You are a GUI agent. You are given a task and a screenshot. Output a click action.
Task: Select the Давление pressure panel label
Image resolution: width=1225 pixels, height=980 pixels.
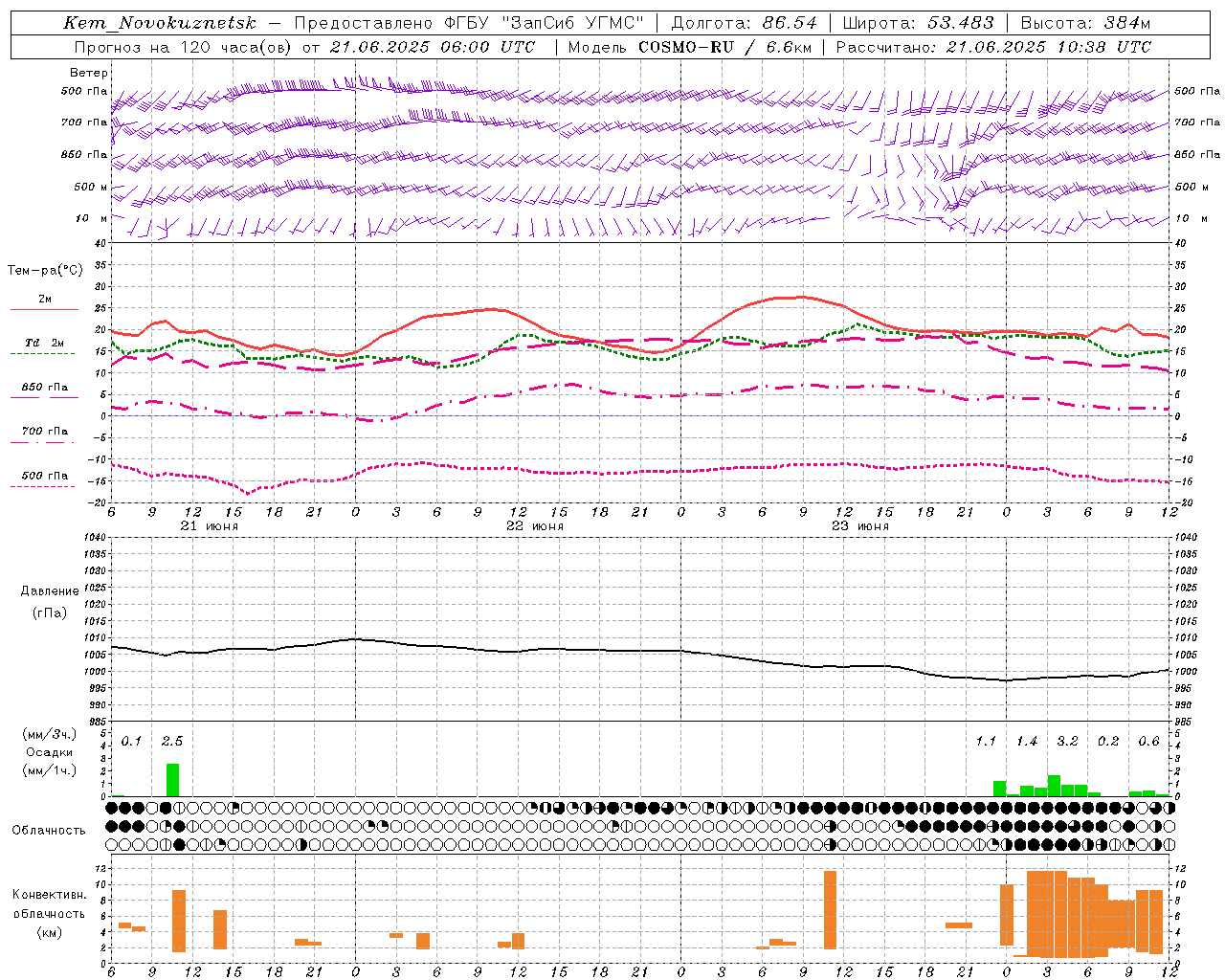point(50,591)
